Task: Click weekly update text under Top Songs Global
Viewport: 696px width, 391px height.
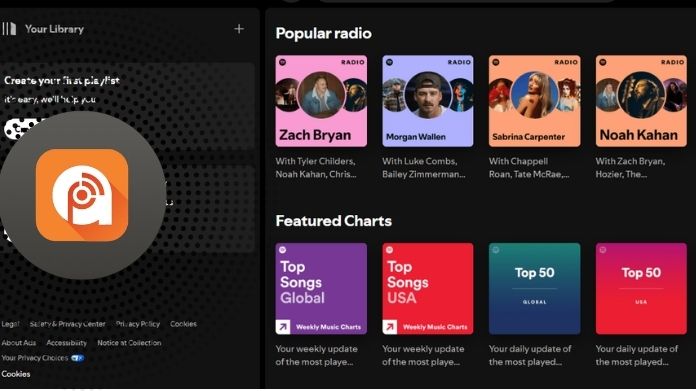Action: point(316,355)
